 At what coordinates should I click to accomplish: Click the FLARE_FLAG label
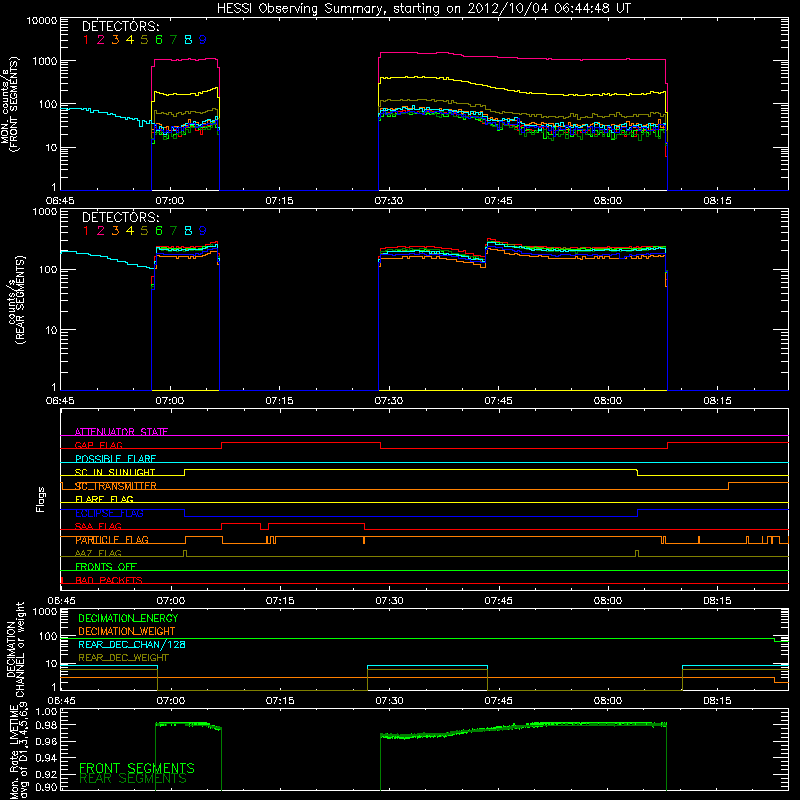click(x=104, y=499)
